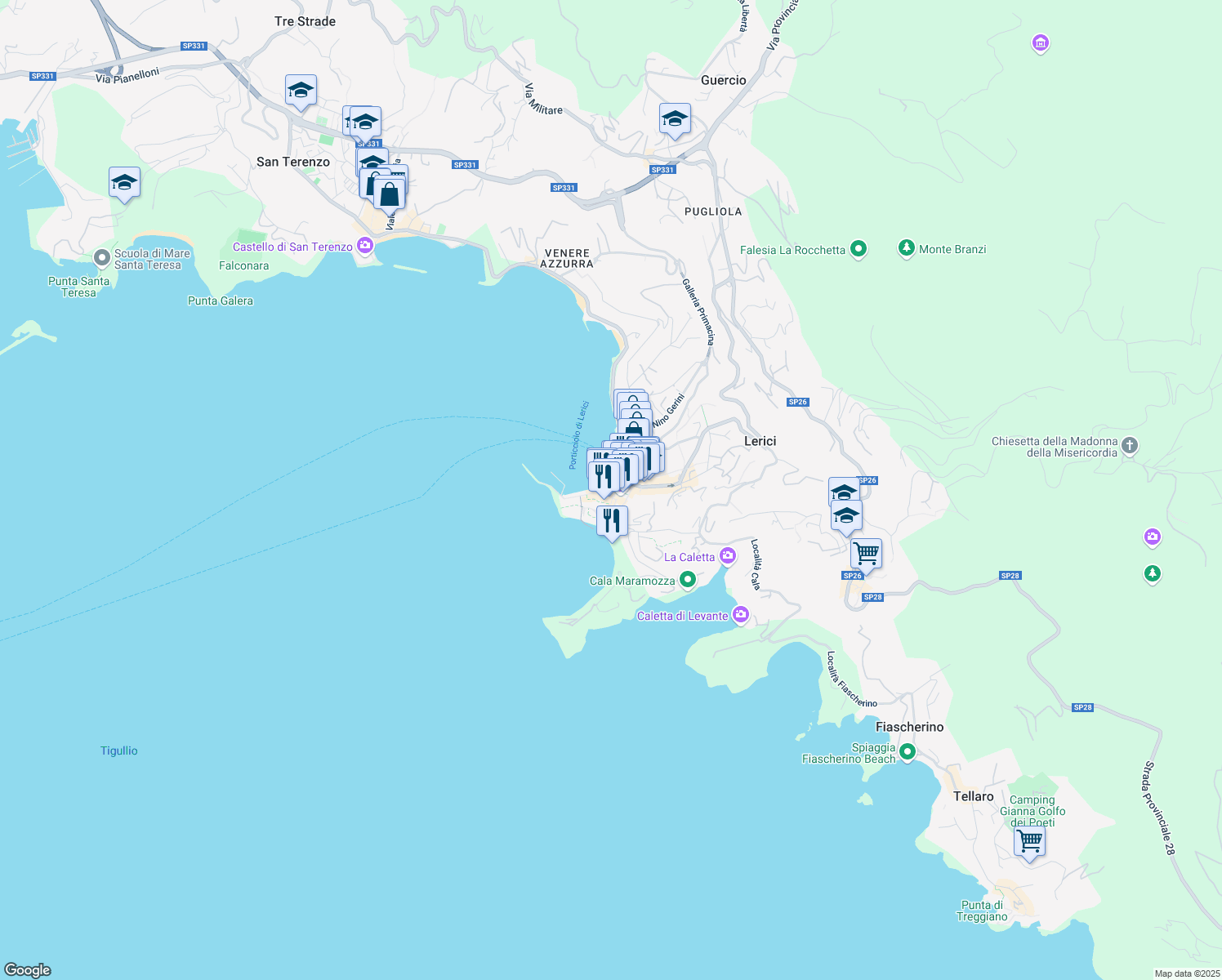1222x980 pixels.
Task: Select the Via Militare road label
Action: coord(543,99)
